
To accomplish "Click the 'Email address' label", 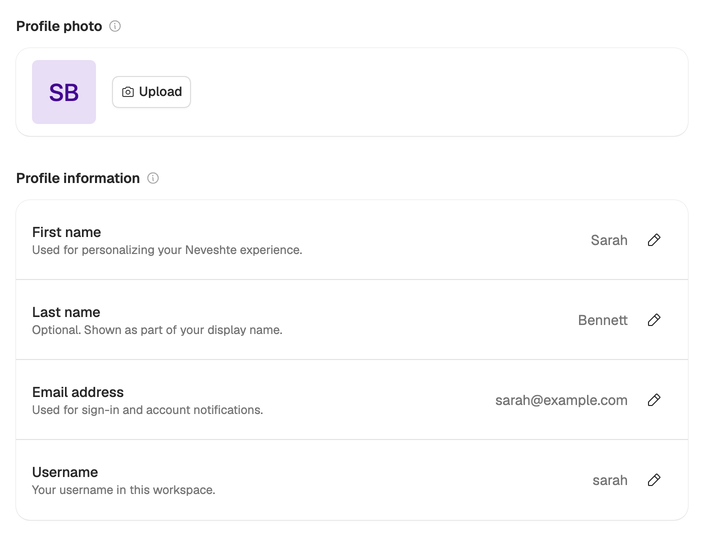I will tap(78, 392).
